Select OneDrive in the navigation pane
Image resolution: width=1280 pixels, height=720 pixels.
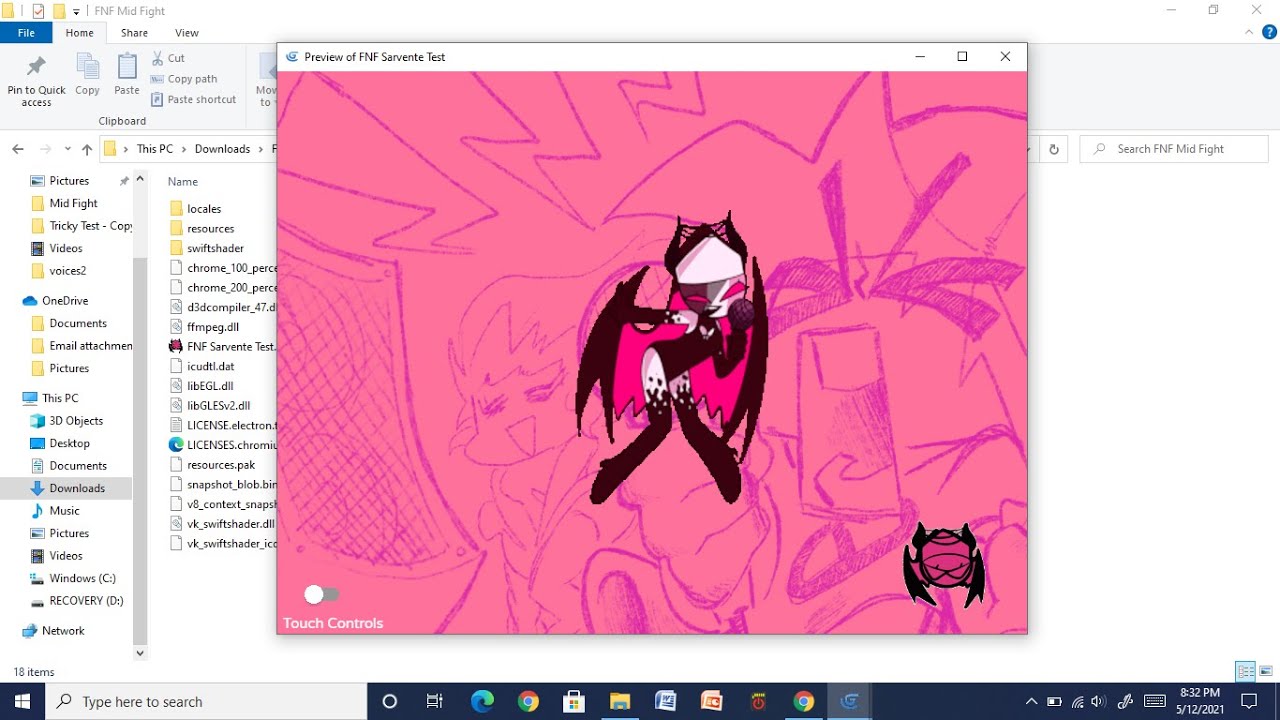click(x=65, y=300)
